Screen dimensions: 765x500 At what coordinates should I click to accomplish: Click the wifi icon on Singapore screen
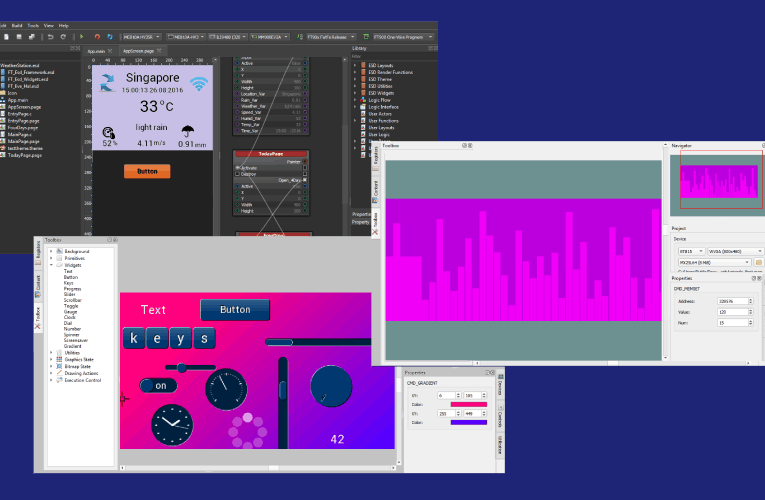coord(199,84)
